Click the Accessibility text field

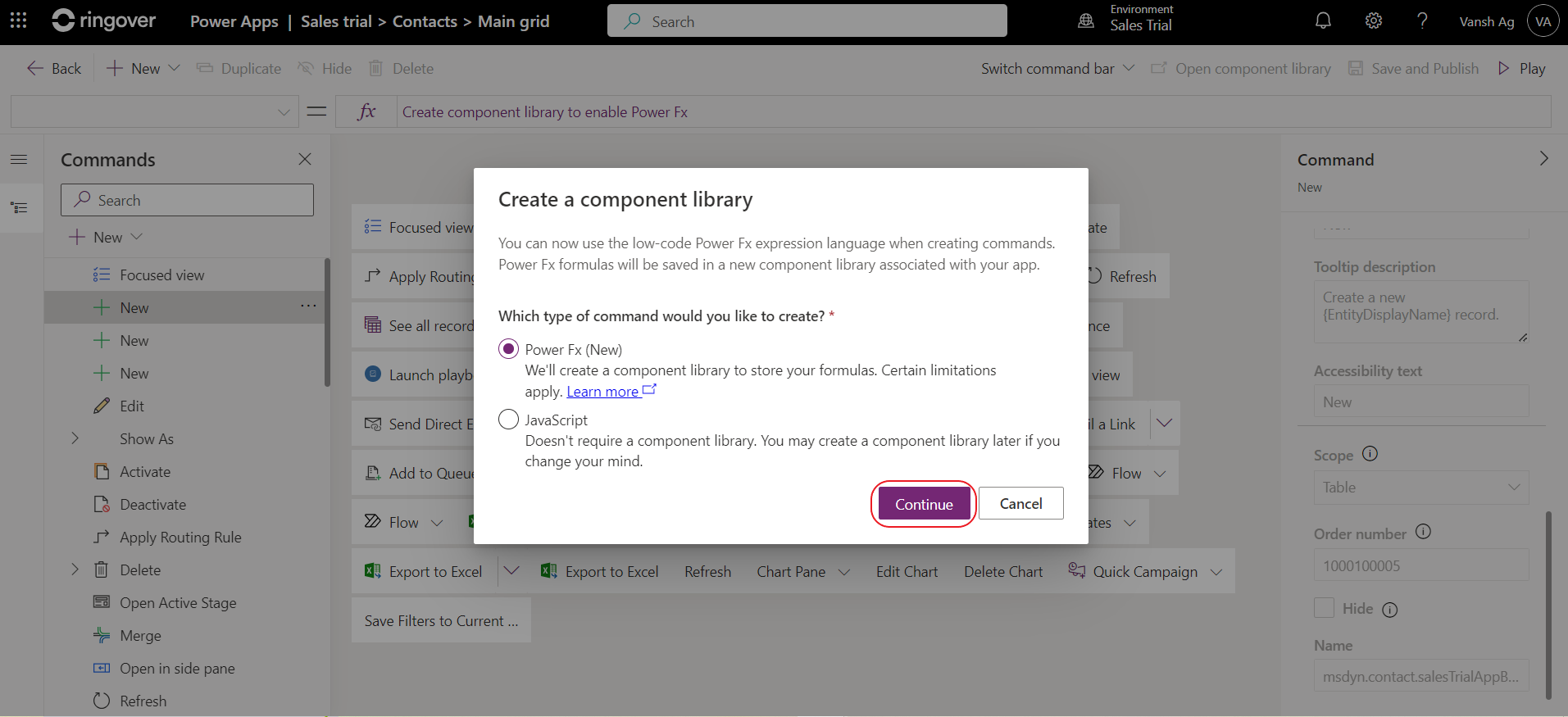[x=1421, y=402]
